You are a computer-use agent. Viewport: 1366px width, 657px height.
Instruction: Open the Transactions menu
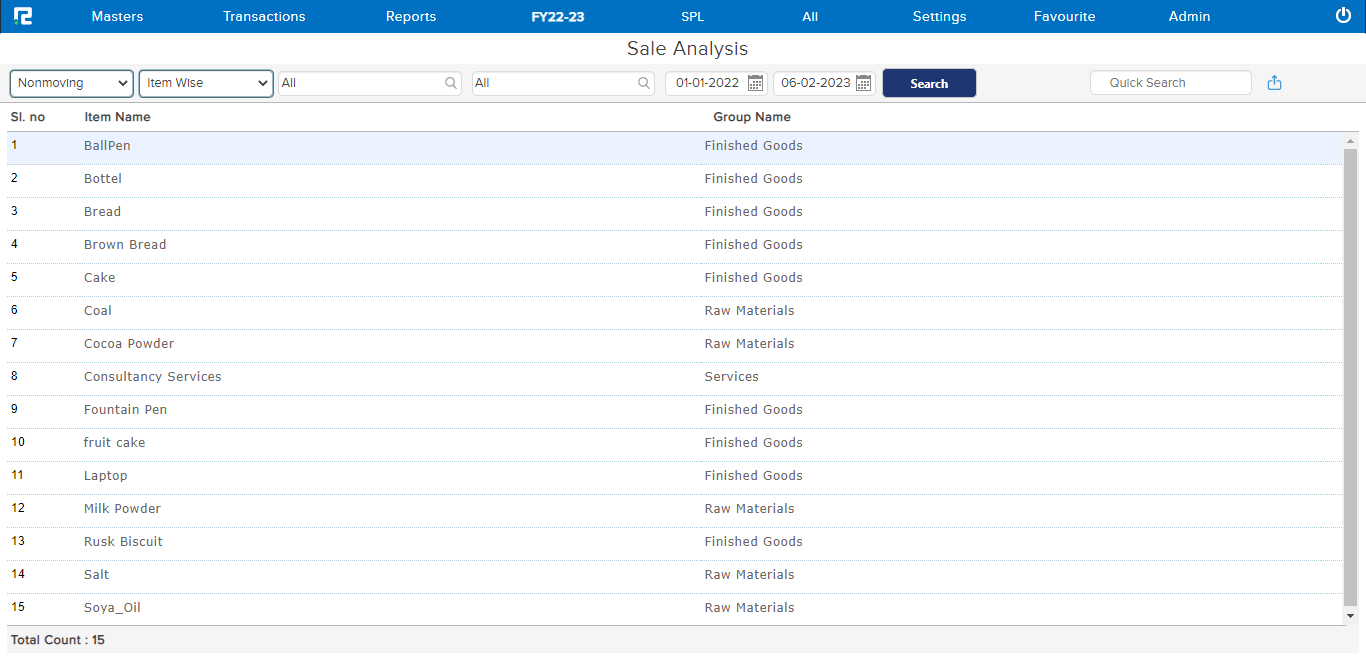(264, 16)
